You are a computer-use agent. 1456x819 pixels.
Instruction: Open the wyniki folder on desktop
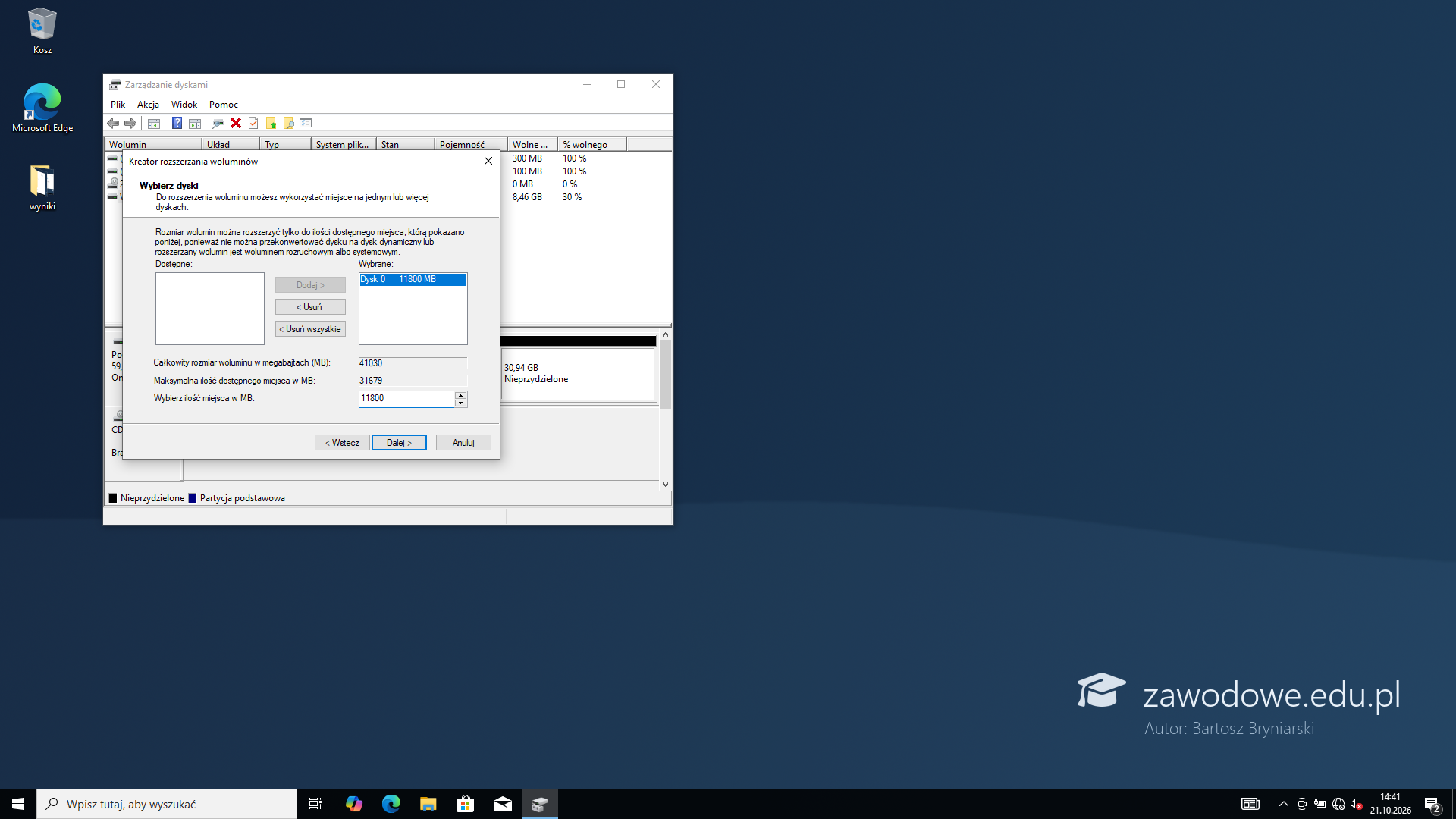[x=42, y=187]
